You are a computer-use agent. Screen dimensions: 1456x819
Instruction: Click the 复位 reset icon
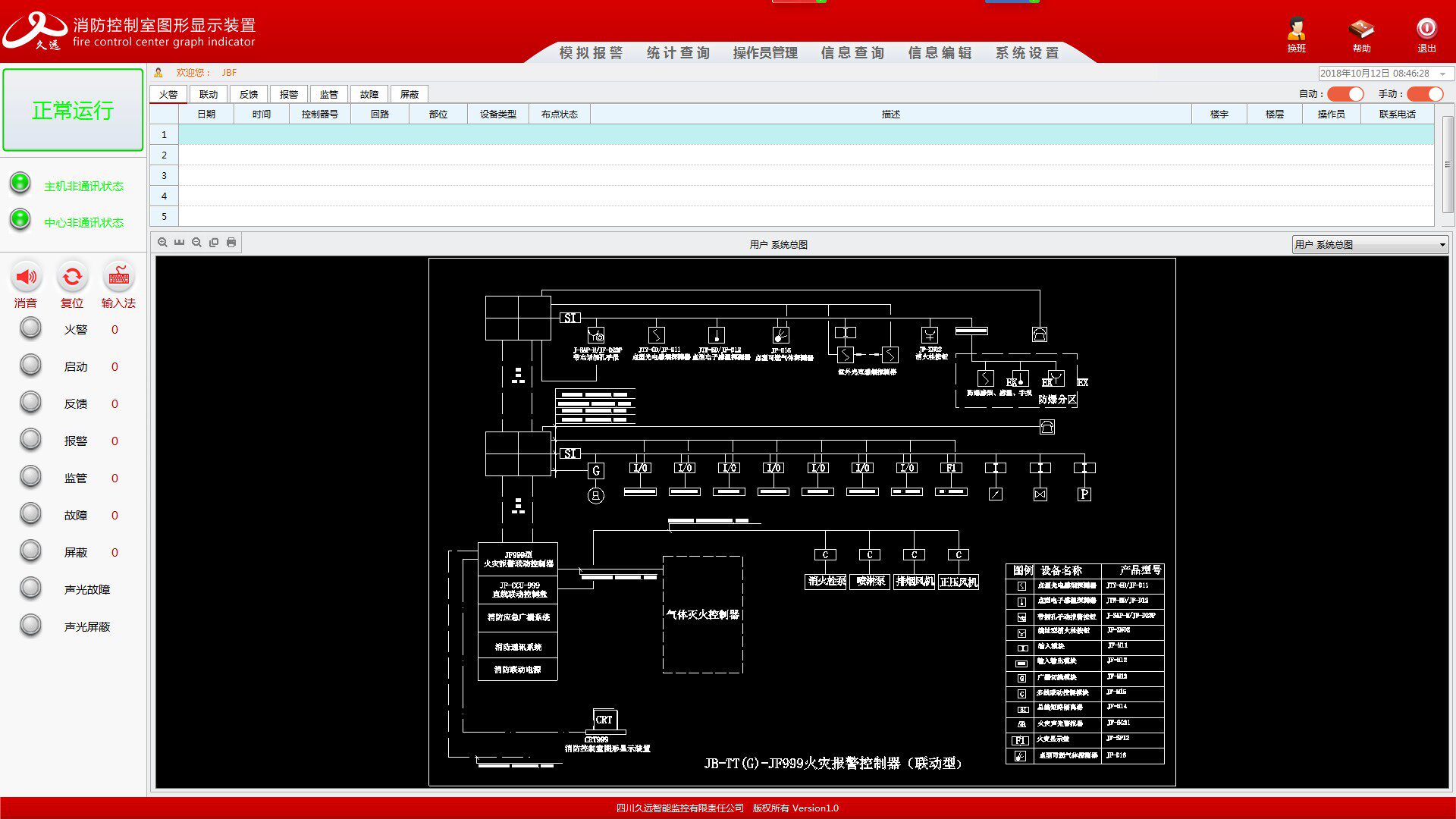[x=72, y=277]
